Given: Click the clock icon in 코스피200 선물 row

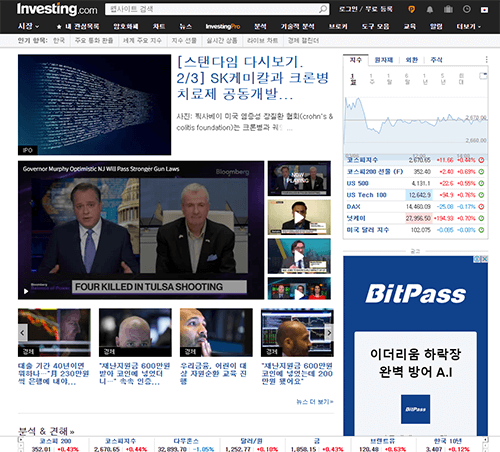Looking at the screenshot, I should (481, 172).
